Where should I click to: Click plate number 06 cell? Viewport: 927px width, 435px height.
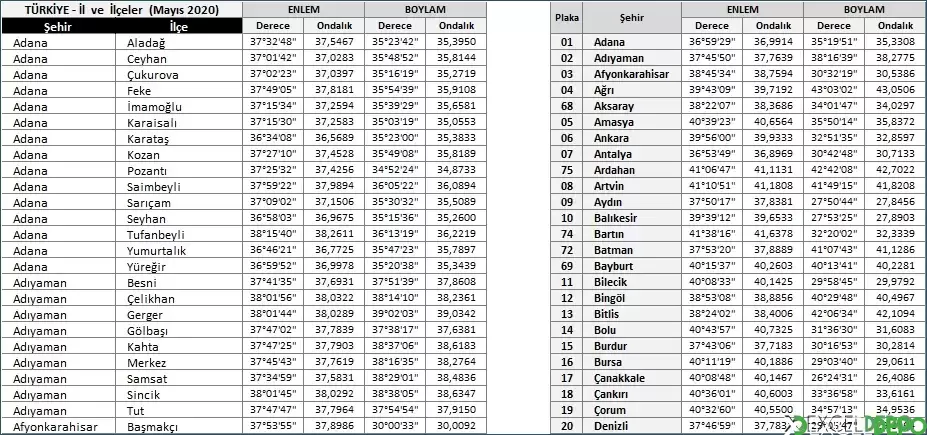(568, 138)
